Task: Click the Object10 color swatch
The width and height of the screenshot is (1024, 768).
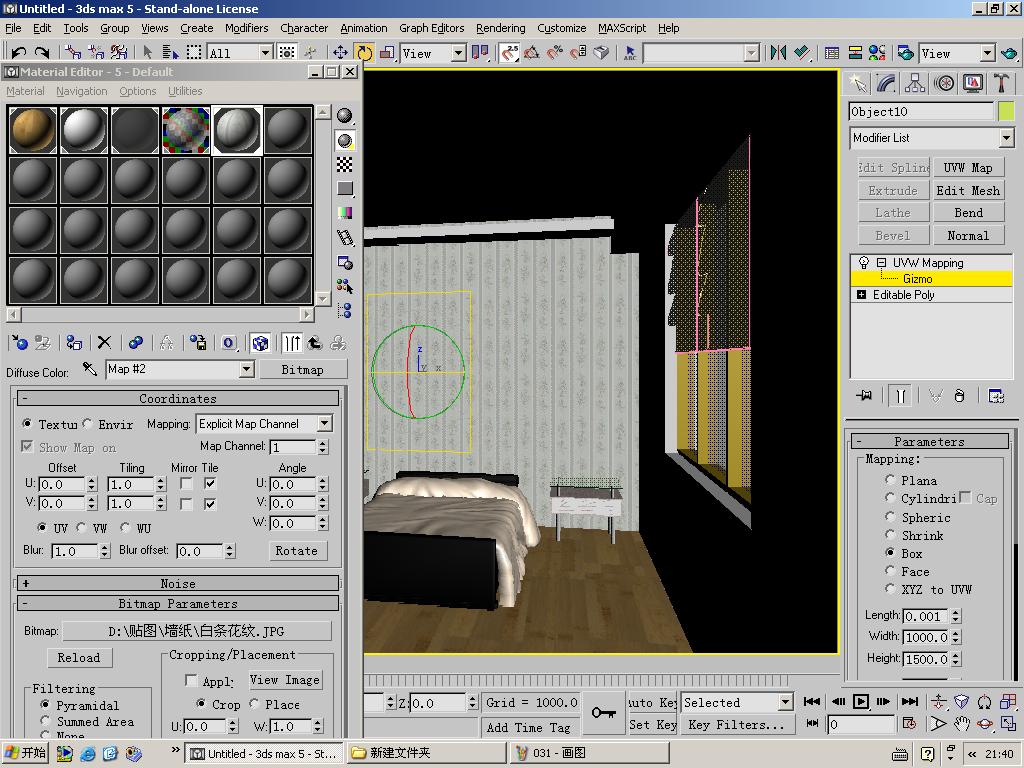Action: coord(1006,112)
